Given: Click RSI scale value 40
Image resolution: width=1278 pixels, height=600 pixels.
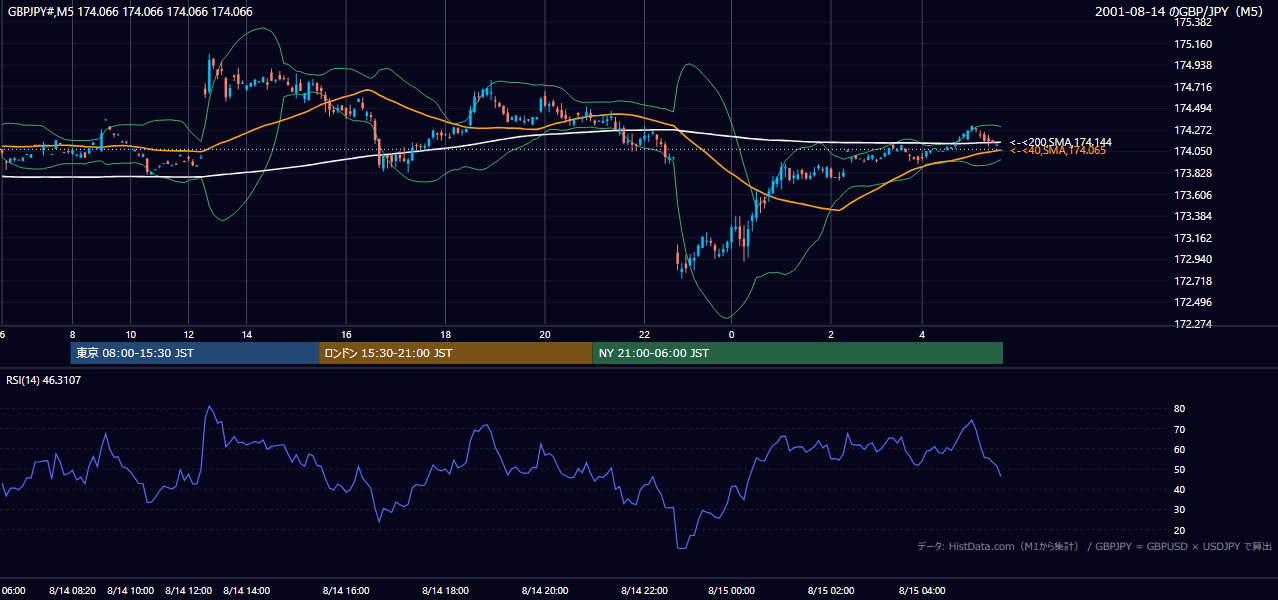Looking at the screenshot, I should coord(1180,489).
